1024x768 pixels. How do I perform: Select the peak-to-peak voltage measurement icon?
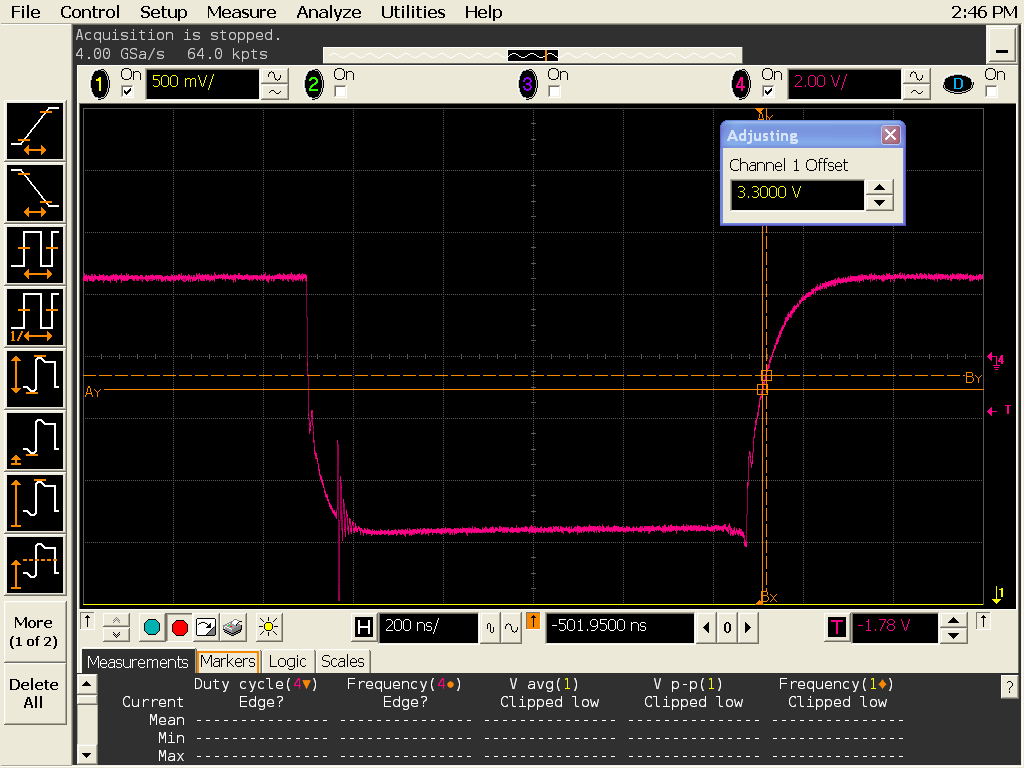pos(35,379)
